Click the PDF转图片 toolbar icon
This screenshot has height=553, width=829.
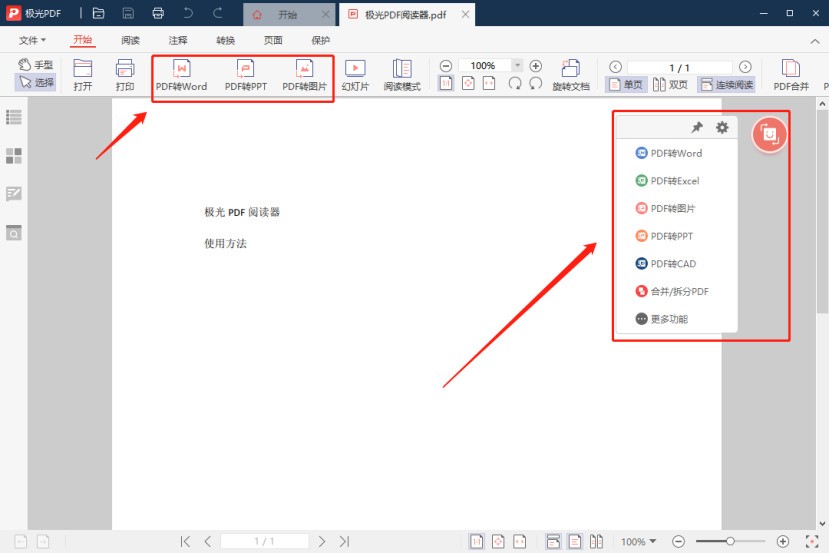click(x=304, y=75)
